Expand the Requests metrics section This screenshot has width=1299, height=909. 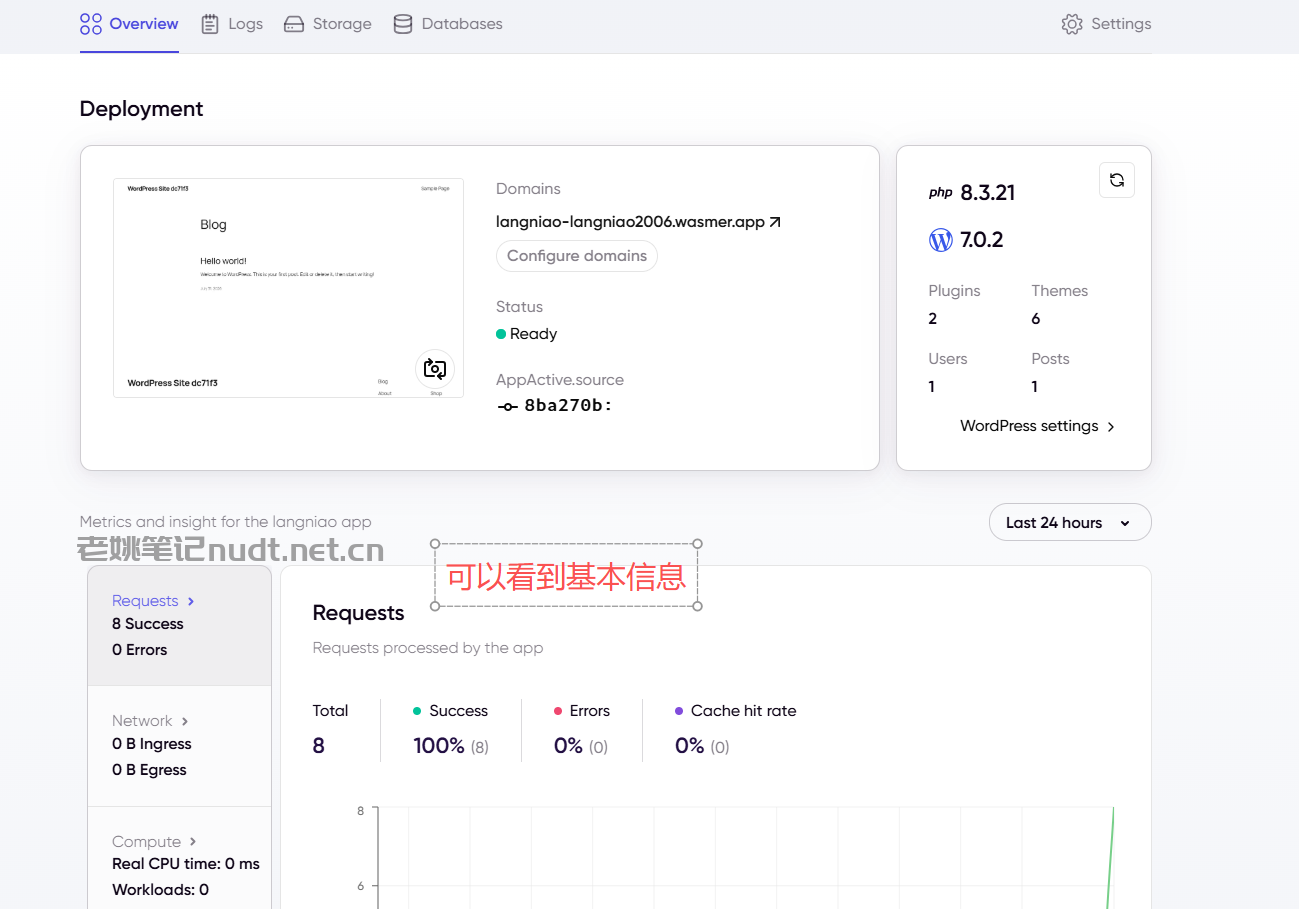point(180,625)
